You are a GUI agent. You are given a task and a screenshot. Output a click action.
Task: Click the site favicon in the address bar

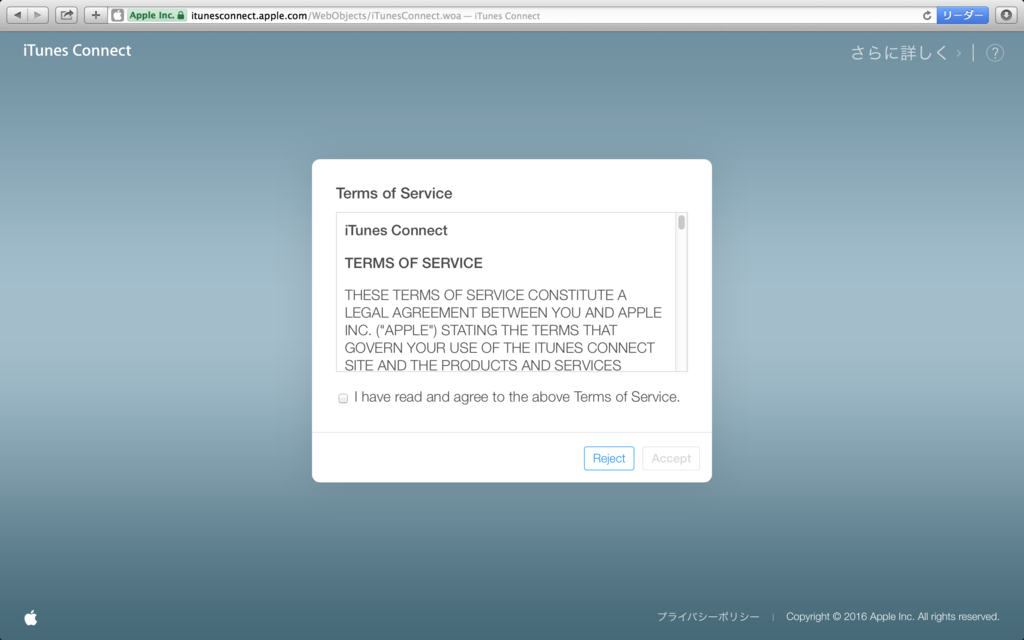pyautogui.click(x=118, y=15)
